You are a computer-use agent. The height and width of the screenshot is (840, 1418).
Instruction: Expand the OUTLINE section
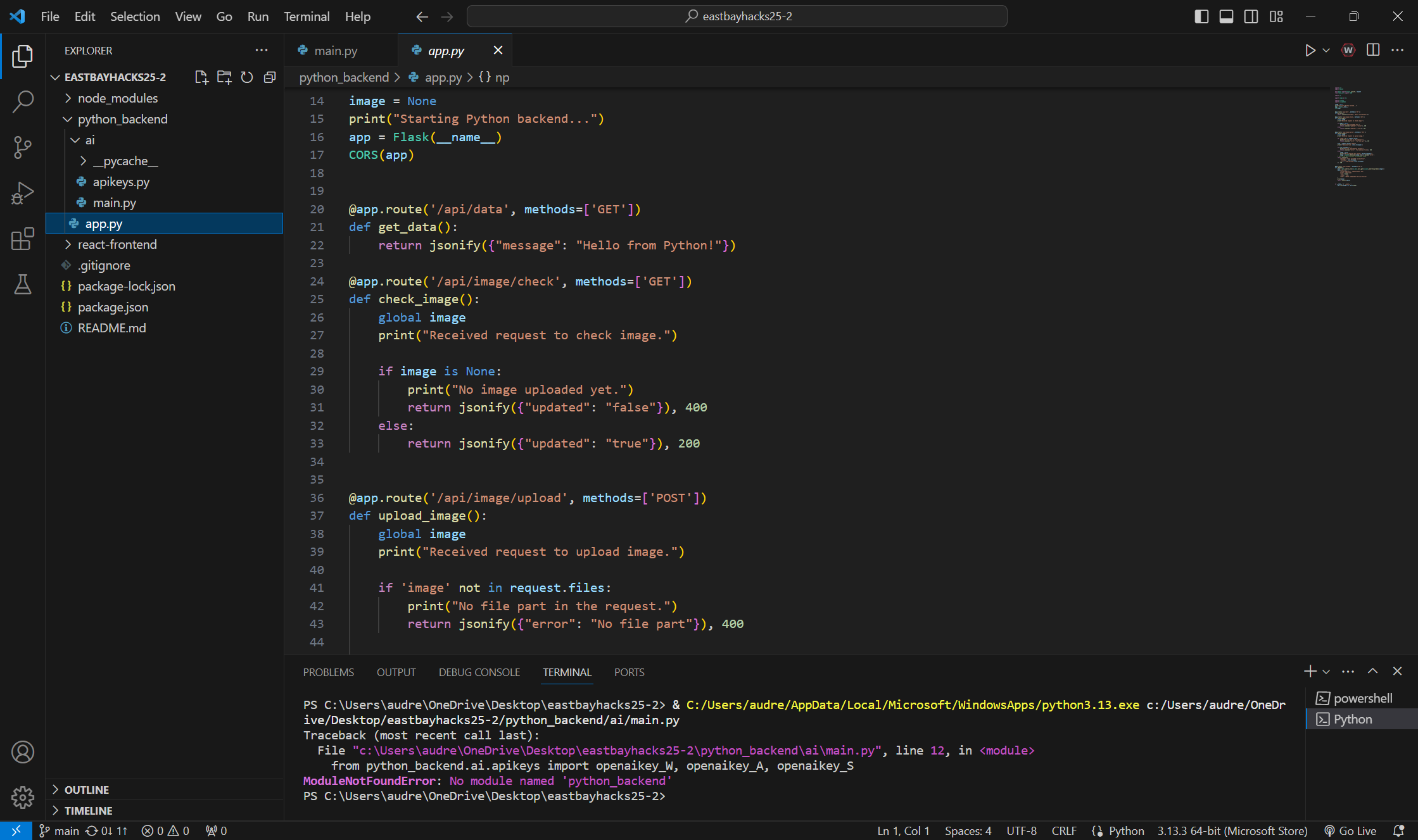tap(87, 789)
